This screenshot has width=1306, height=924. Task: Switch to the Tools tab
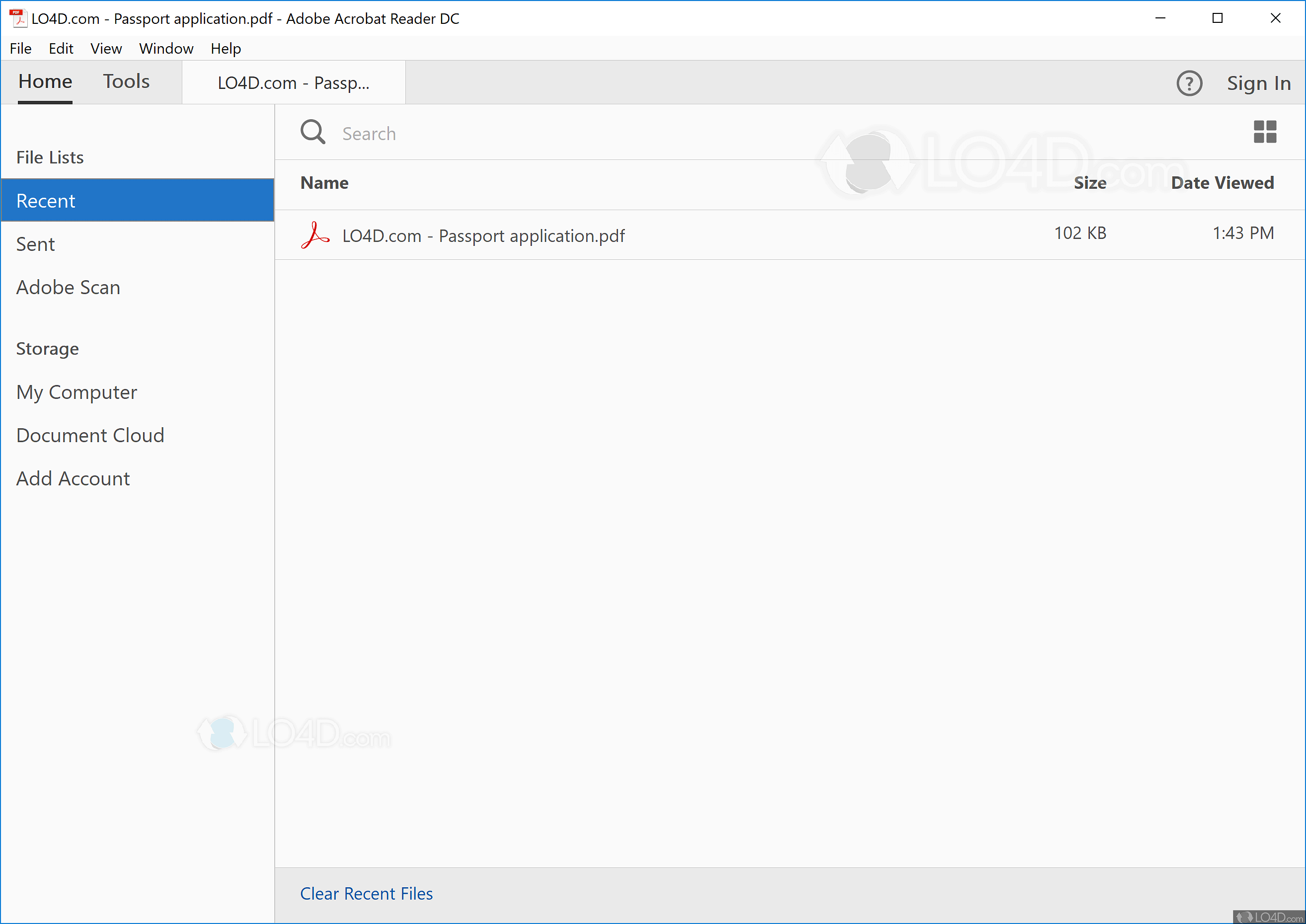pyautogui.click(x=126, y=82)
